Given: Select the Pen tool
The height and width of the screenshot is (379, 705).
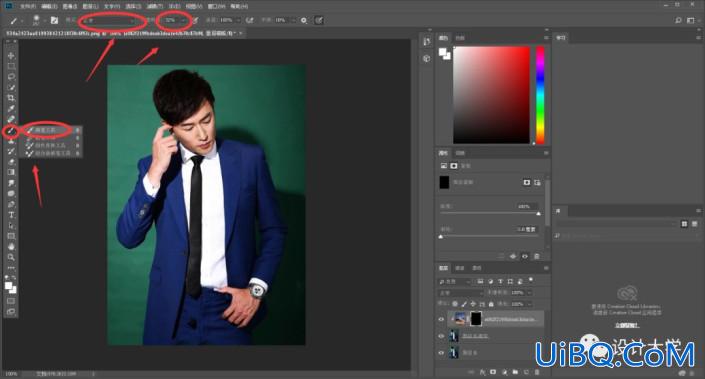Looking at the screenshot, I should click(x=11, y=205).
